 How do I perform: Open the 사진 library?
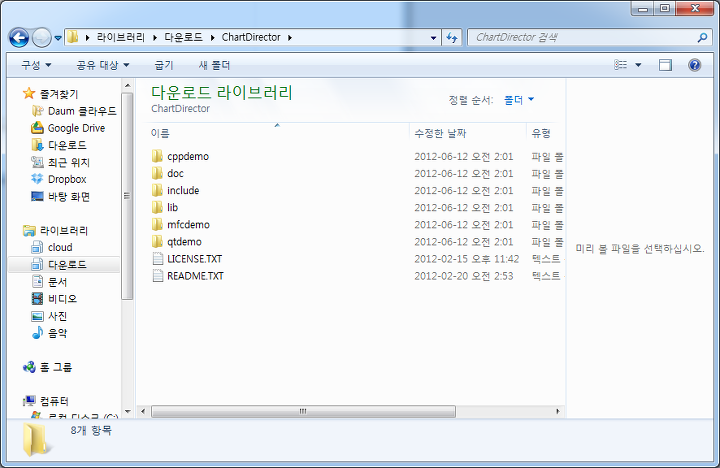(49, 316)
